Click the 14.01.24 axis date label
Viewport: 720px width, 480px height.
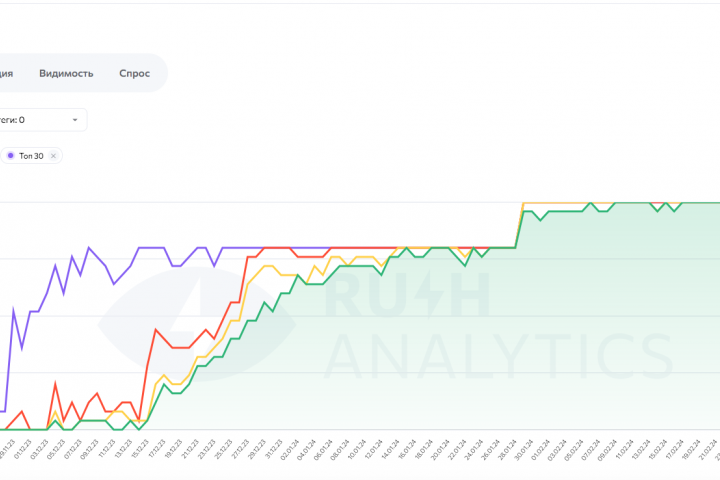click(387, 446)
